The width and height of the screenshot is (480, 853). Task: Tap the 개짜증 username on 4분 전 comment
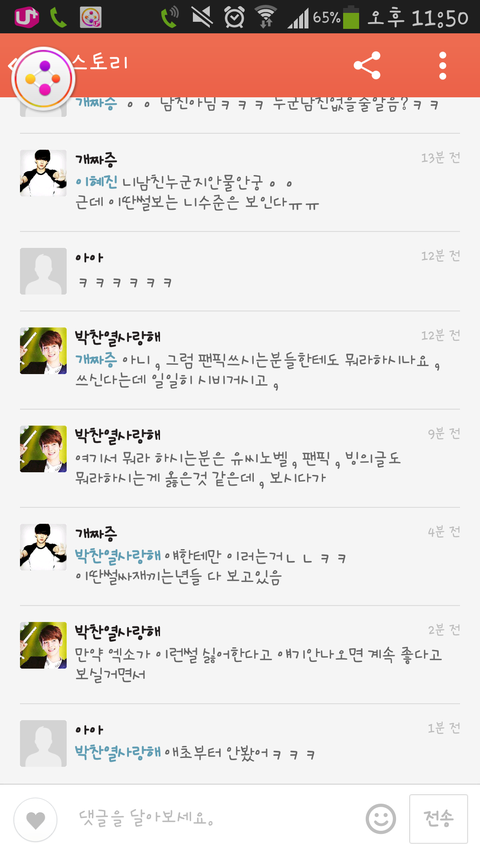pos(96,533)
